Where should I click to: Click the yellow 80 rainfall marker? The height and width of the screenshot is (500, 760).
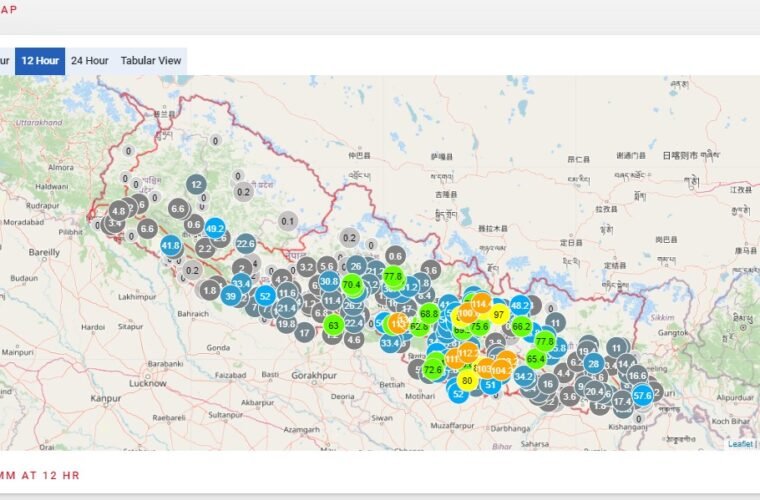[467, 381]
